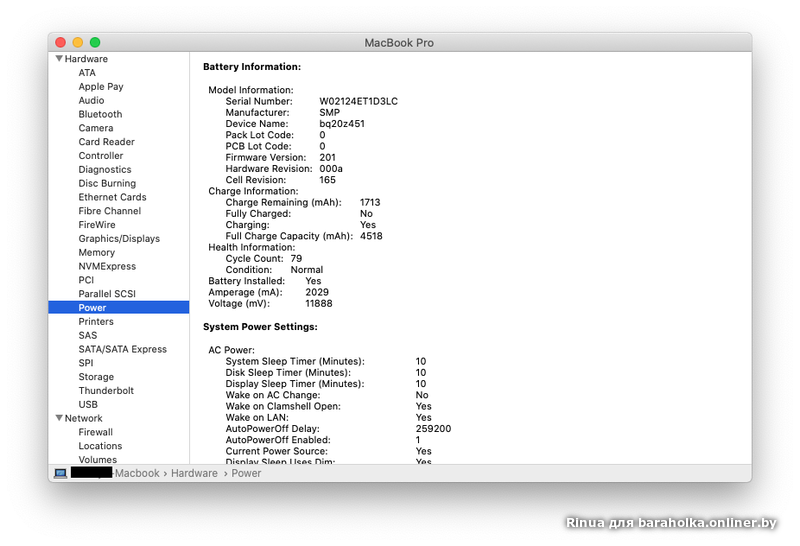
Task: Click manufacturer value SMP
Action: 330,112
